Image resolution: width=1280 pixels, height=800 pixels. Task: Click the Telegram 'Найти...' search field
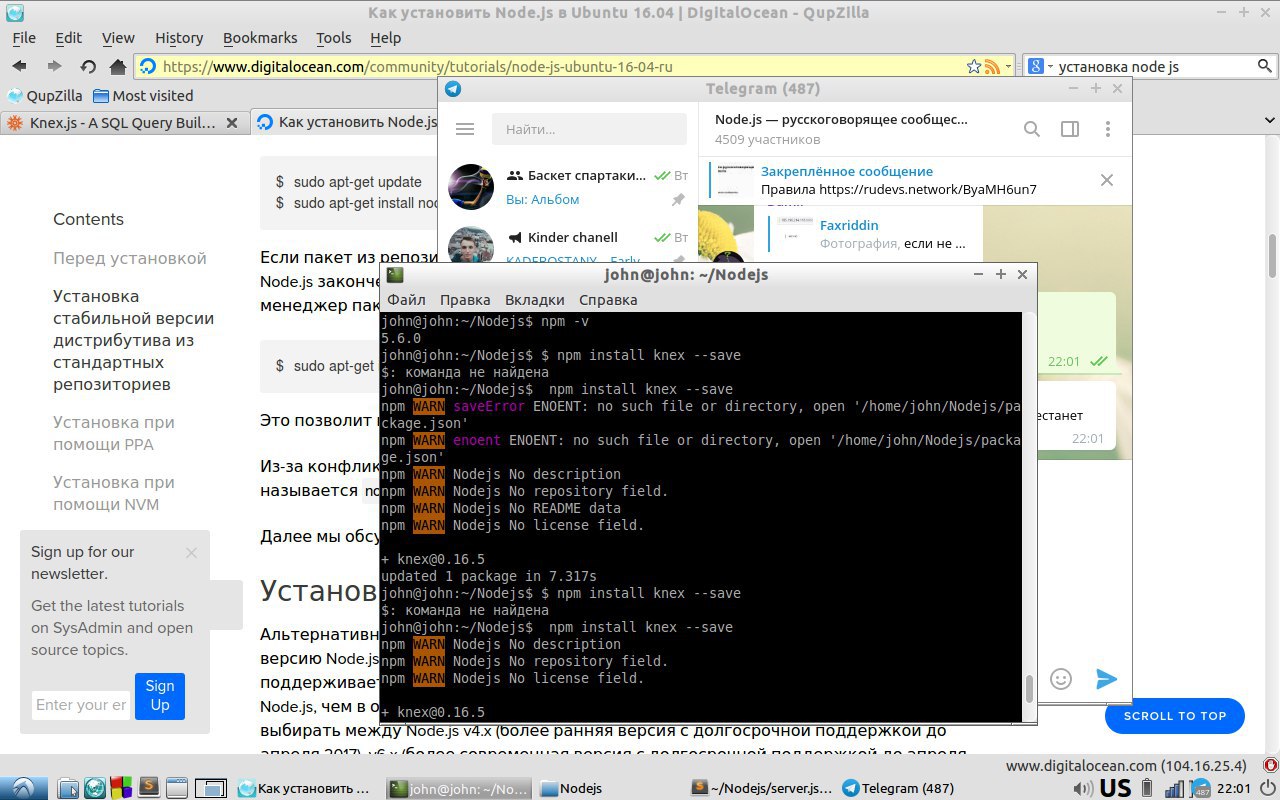tap(589, 129)
